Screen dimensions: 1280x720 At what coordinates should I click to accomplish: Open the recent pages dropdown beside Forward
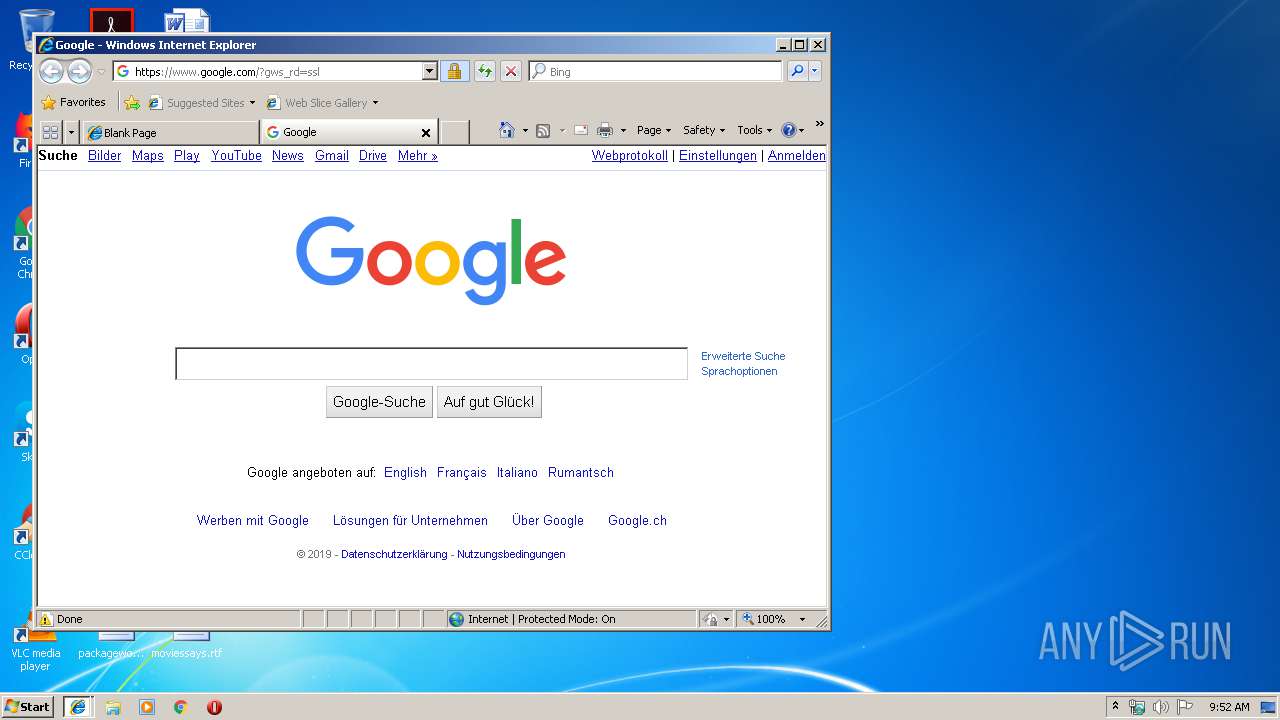[101, 72]
